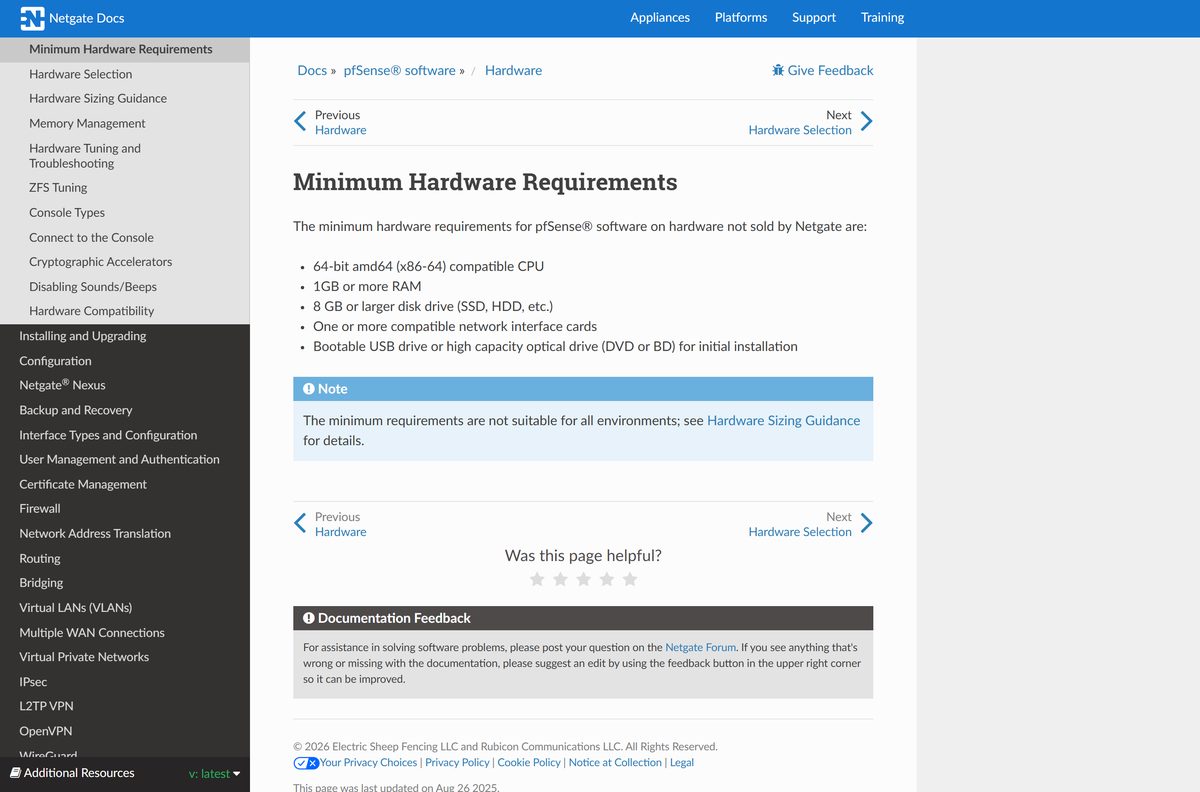Click the pfSense® software breadcrumb
This screenshot has height=792, width=1200.
tap(400, 70)
